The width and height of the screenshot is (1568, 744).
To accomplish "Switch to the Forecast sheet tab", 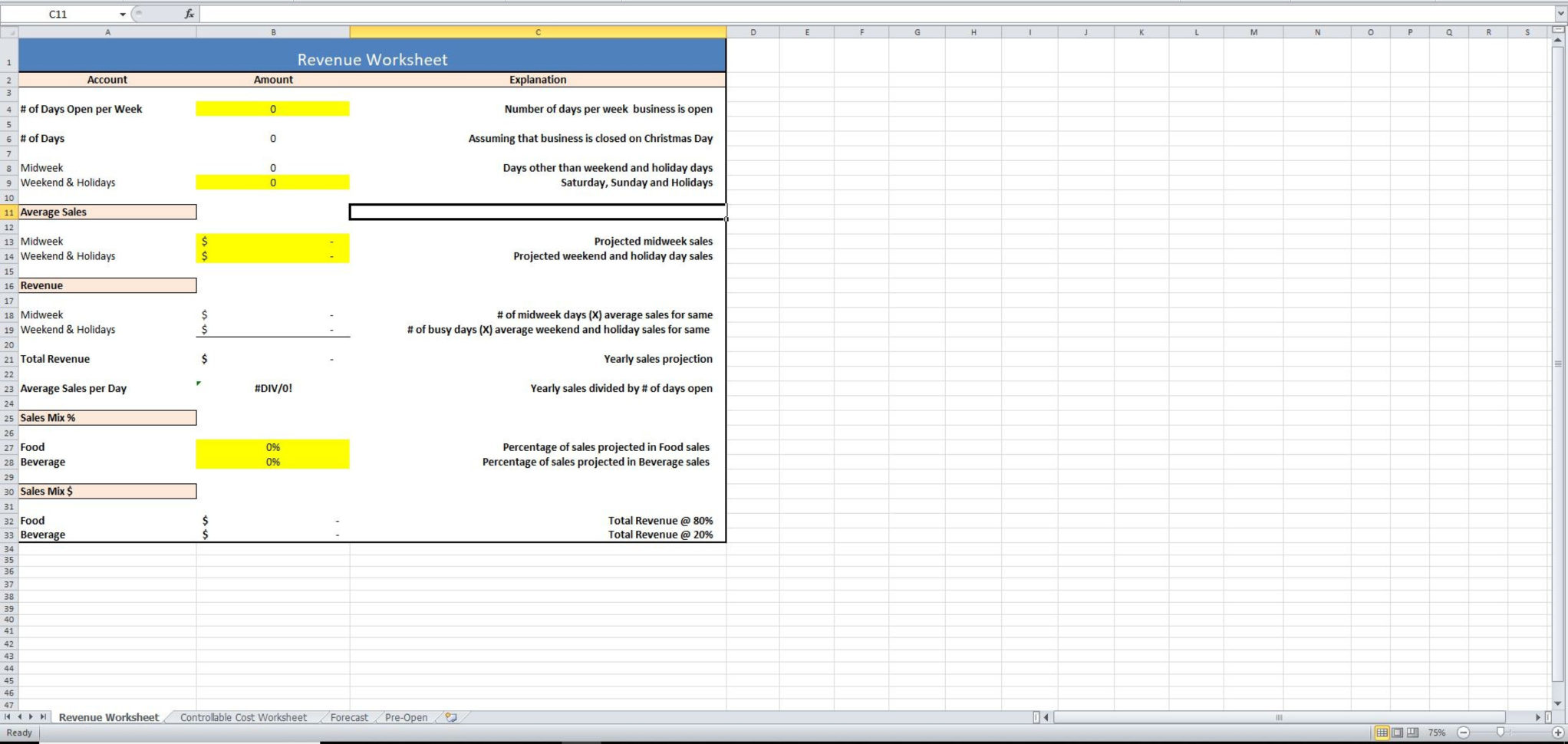I will point(349,717).
